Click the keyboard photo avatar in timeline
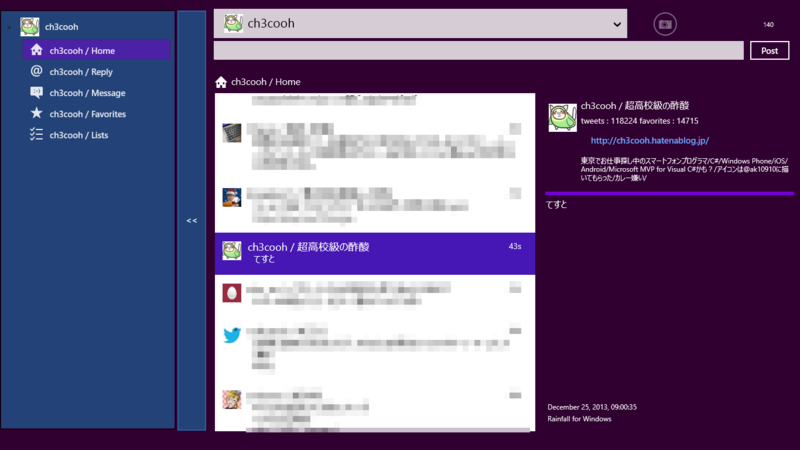This screenshot has height=450, width=800. point(232,133)
